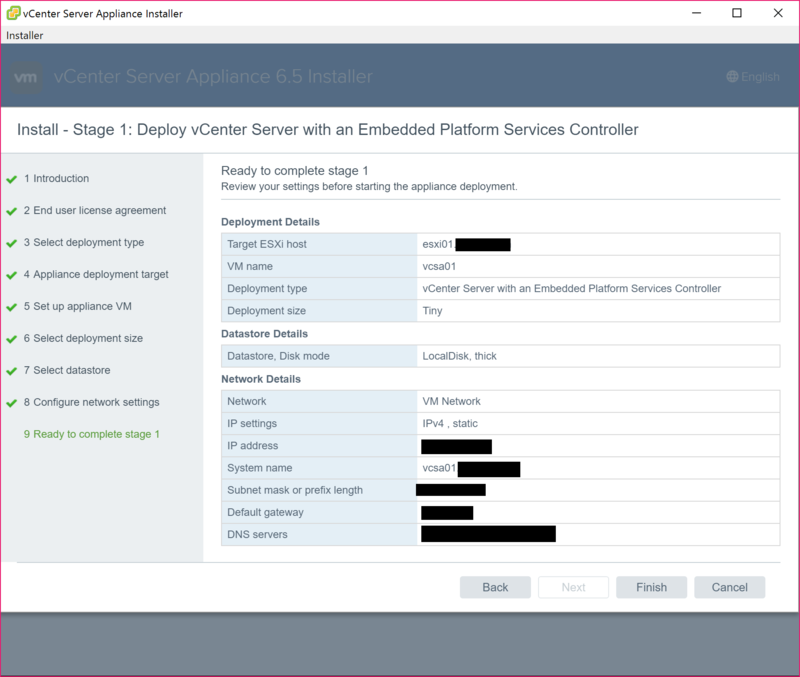Click the System name label
The width and height of the screenshot is (800, 677).
(260, 468)
